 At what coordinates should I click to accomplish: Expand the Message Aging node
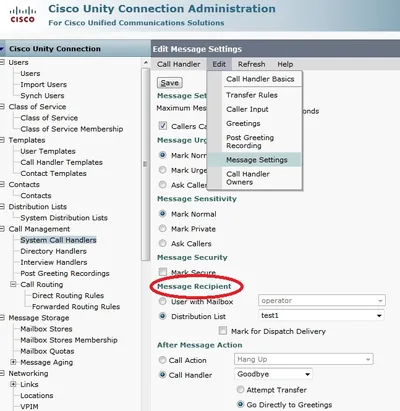coord(13,362)
